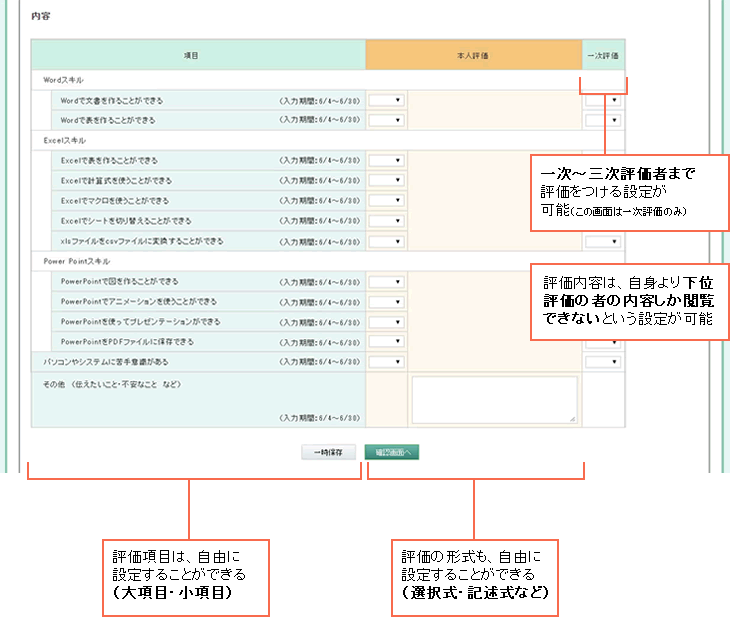This screenshot has width=730, height=617.
Task: Click the その他 free-text comment box
Action: tap(494, 400)
